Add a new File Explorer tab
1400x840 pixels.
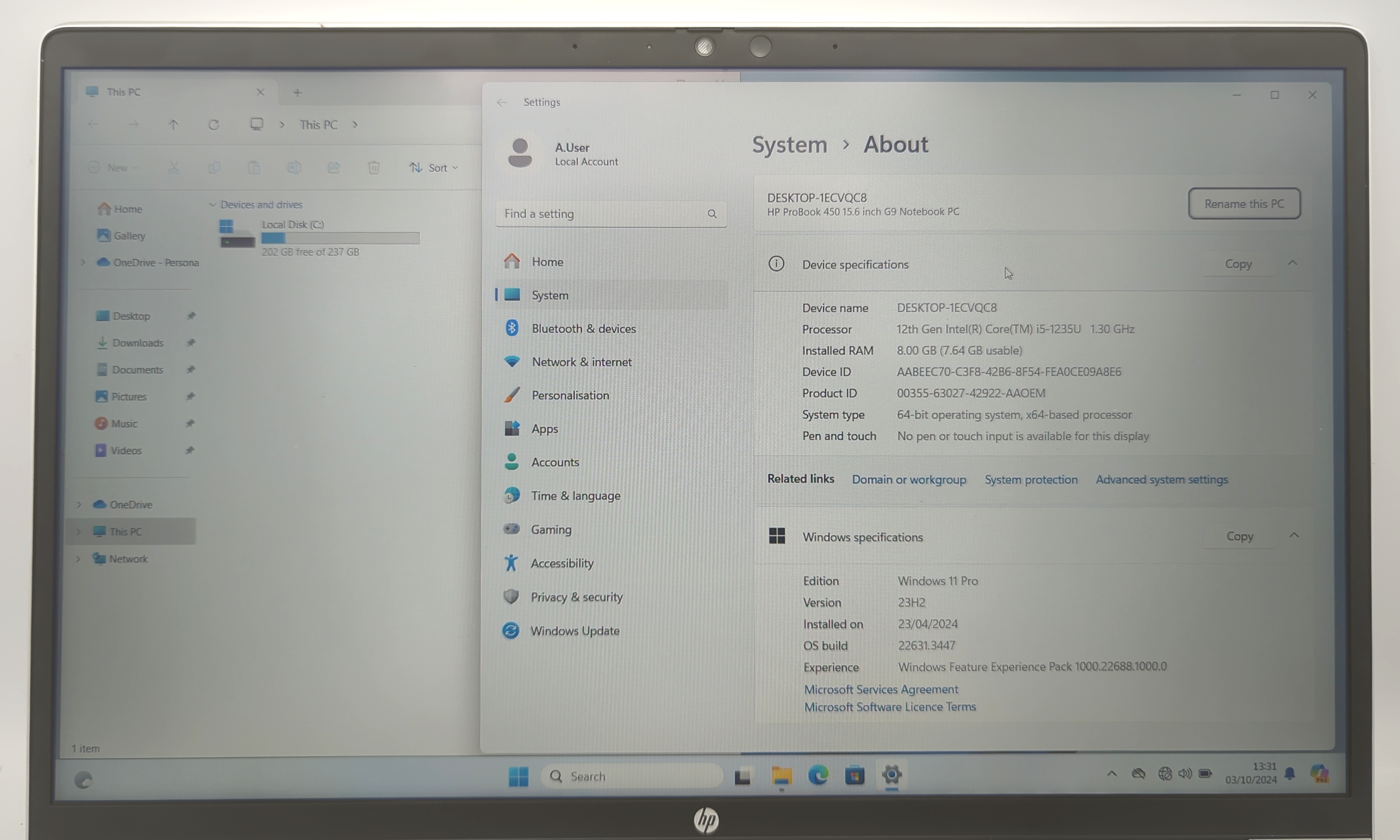[x=297, y=92]
